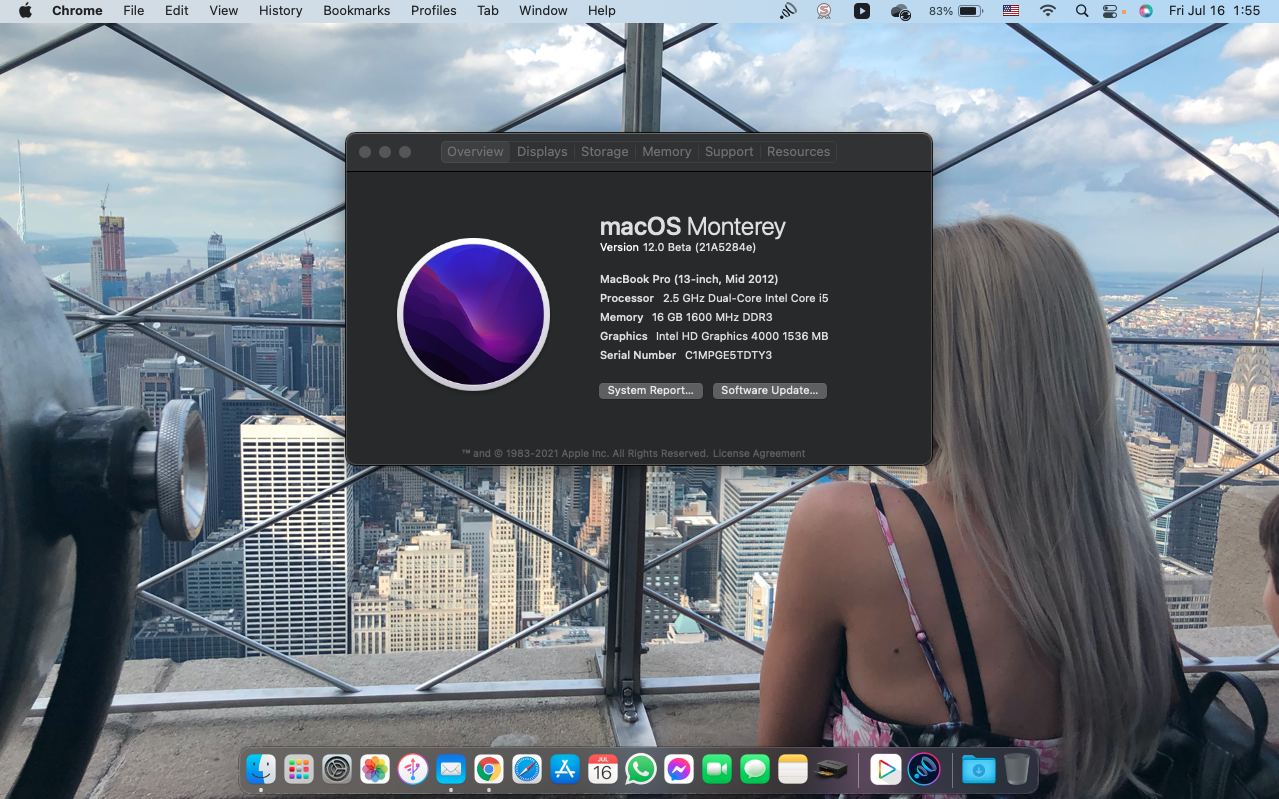Screen dimensions: 1279x799
Task: Click the Intel HD Graphics 4000 text
Action: click(742, 336)
